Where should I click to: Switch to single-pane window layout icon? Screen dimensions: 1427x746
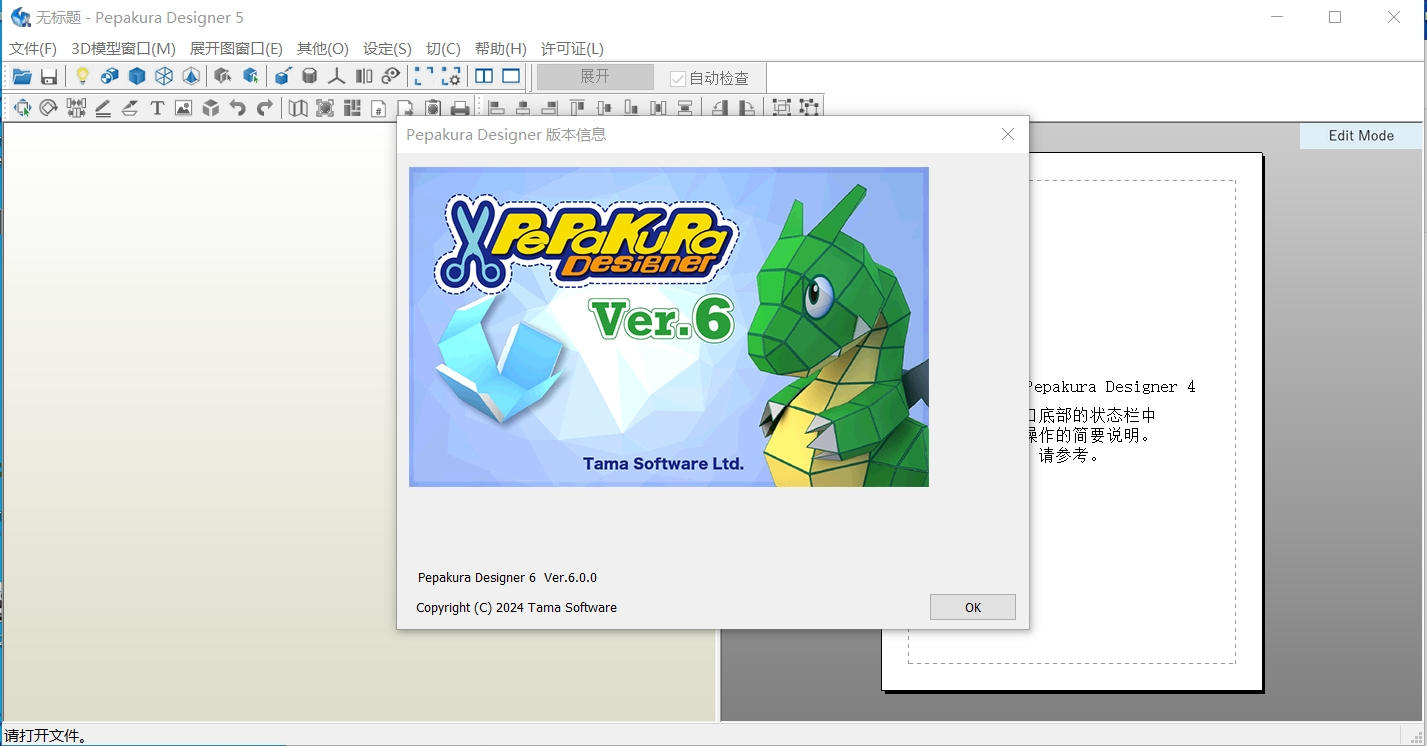pyautogui.click(x=511, y=77)
